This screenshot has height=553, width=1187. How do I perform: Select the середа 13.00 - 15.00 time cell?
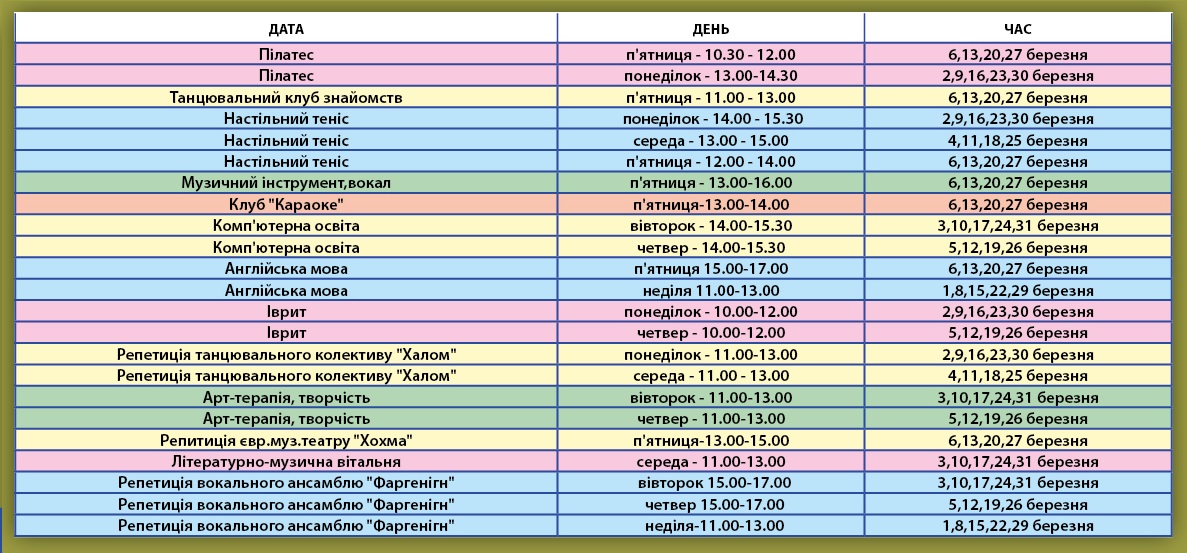tap(710, 140)
